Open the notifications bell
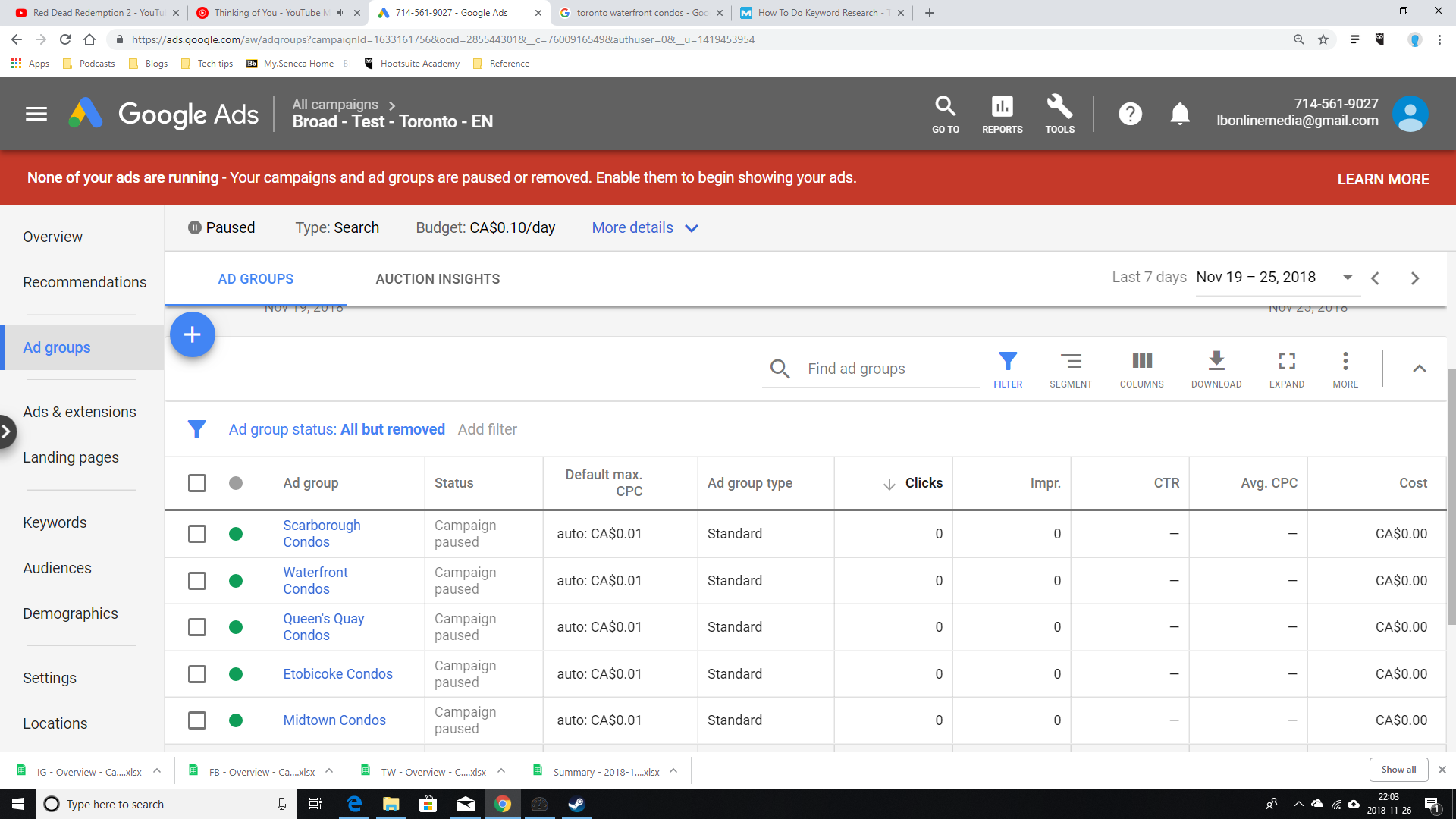The image size is (1456, 819). [1179, 115]
